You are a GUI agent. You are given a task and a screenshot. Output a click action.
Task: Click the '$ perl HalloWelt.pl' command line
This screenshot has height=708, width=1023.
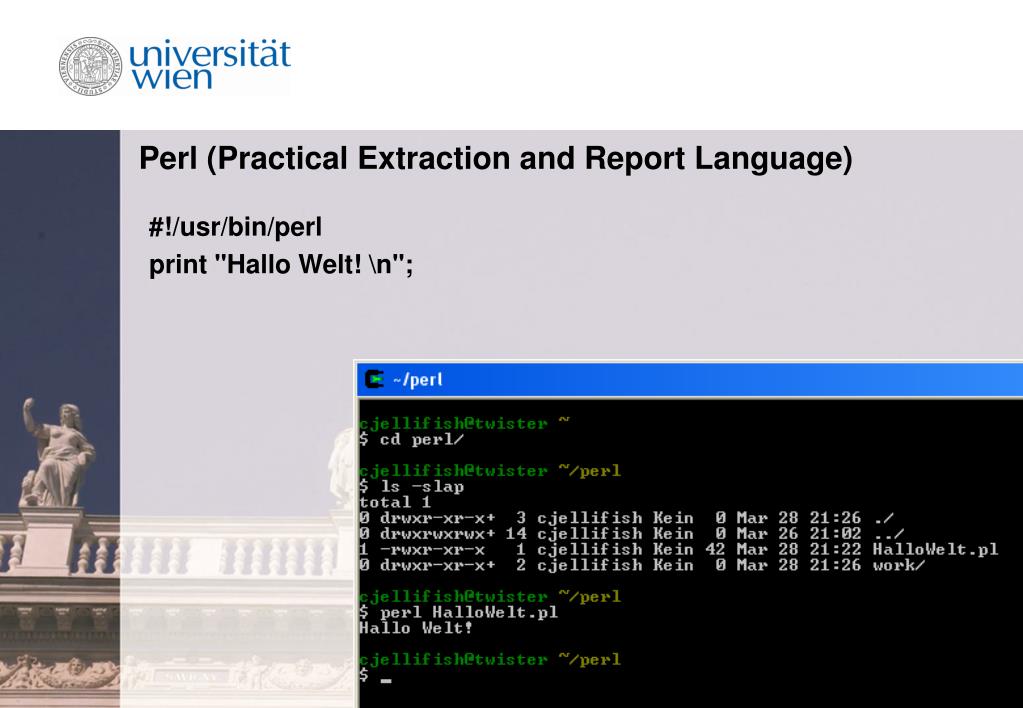coord(459,612)
